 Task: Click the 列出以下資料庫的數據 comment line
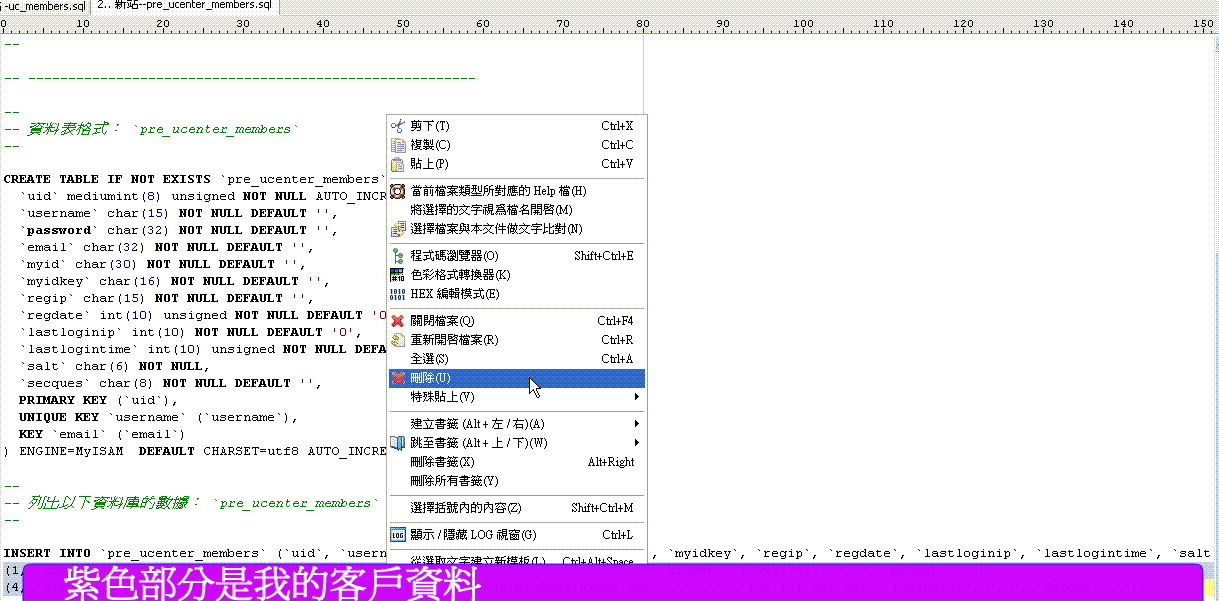coord(193,503)
